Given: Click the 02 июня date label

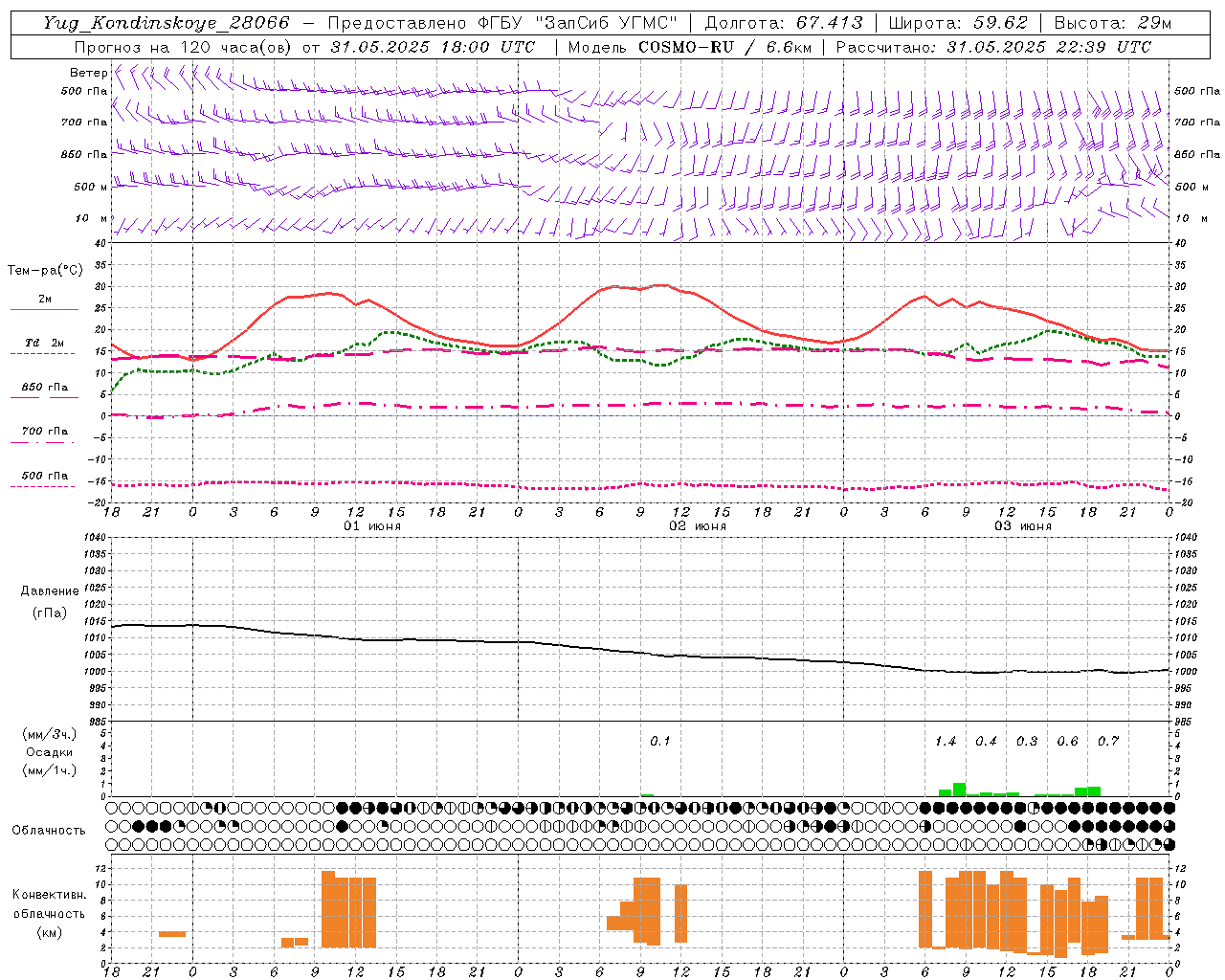Looking at the screenshot, I should tap(698, 526).
